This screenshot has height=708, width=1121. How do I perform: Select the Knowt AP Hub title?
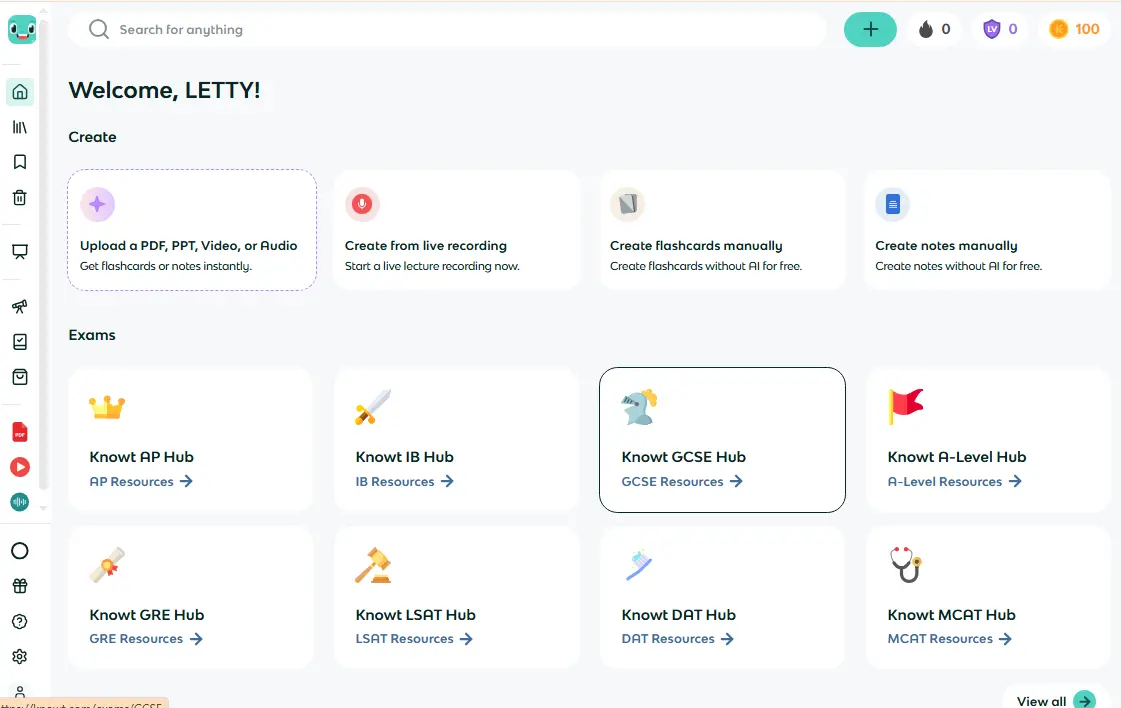[142, 457]
